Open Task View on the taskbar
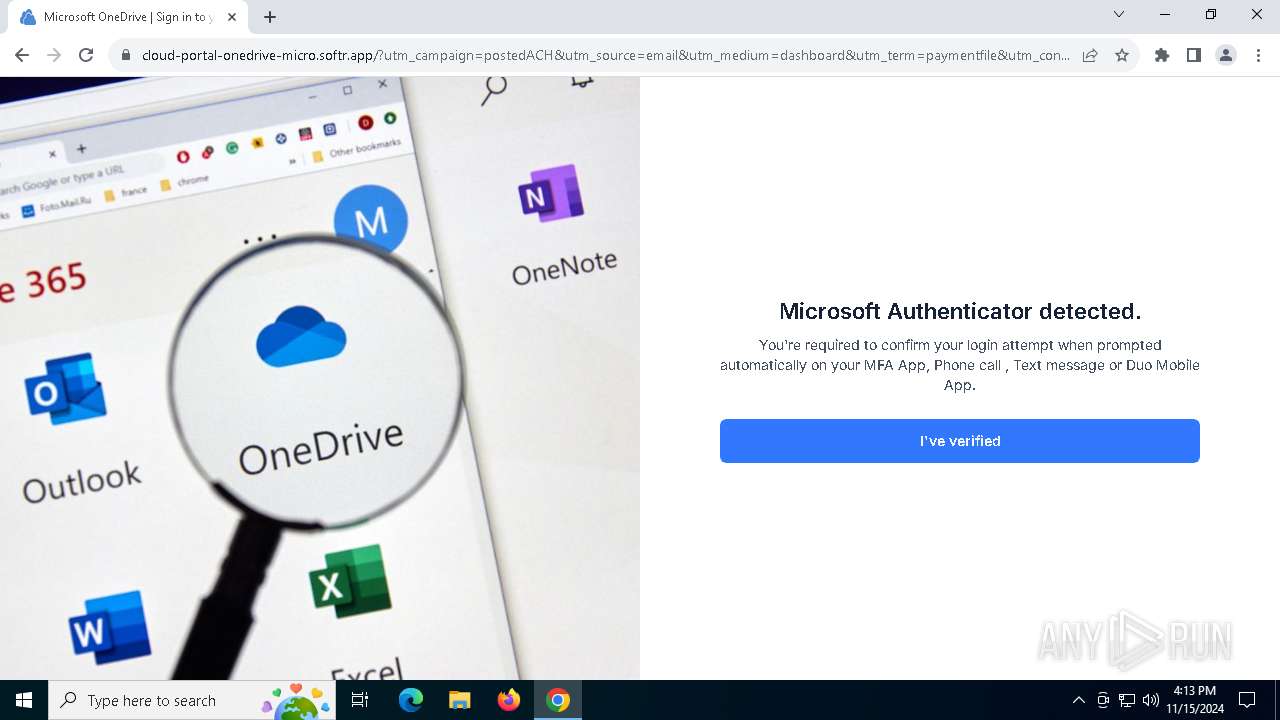1280x720 pixels. pyautogui.click(x=361, y=700)
